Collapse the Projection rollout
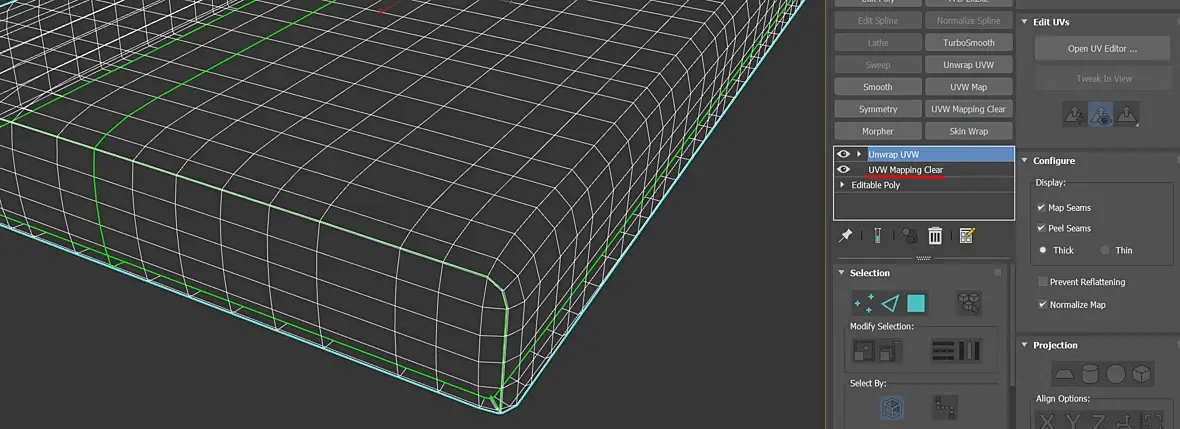Viewport: 1180px width, 429px height. coord(1024,345)
